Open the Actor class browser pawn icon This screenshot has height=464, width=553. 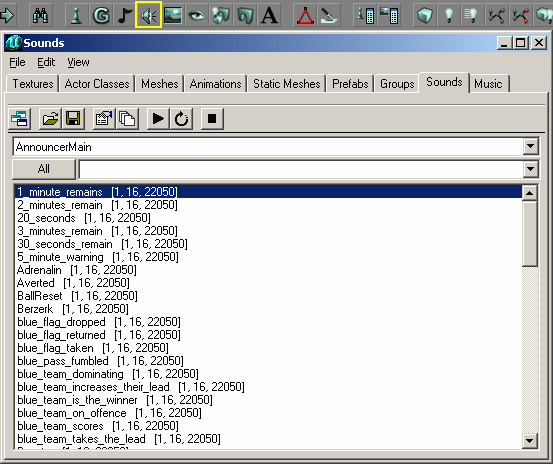pyautogui.click(x=76, y=15)
